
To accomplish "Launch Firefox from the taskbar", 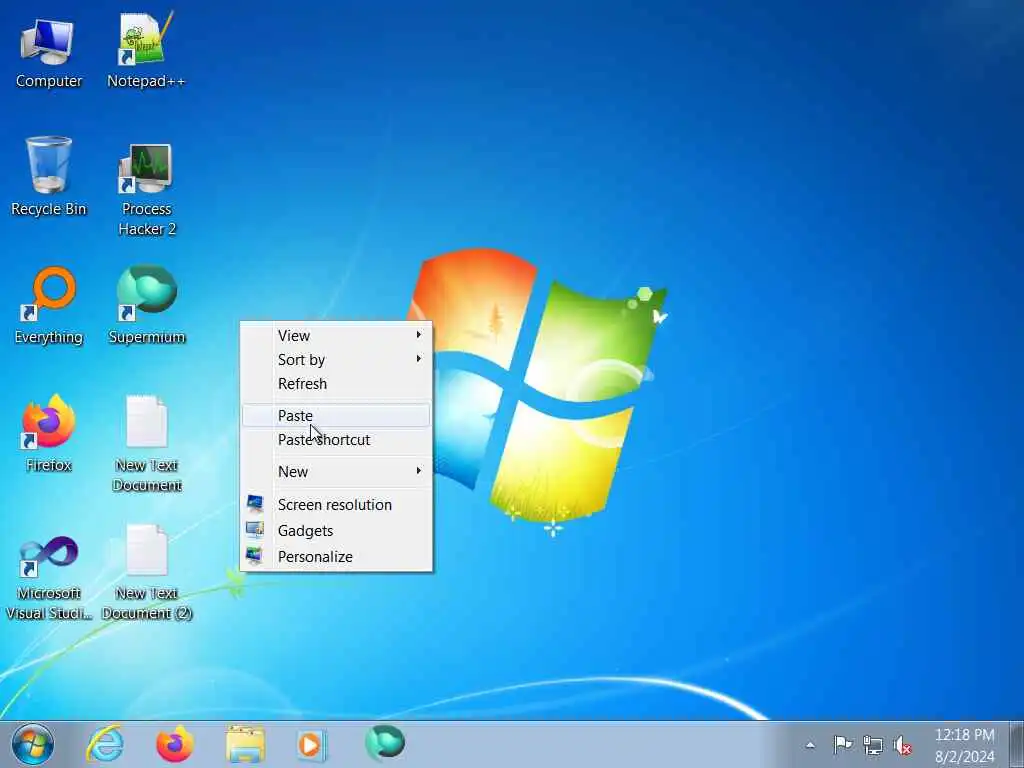I will [x=174, y=744].
